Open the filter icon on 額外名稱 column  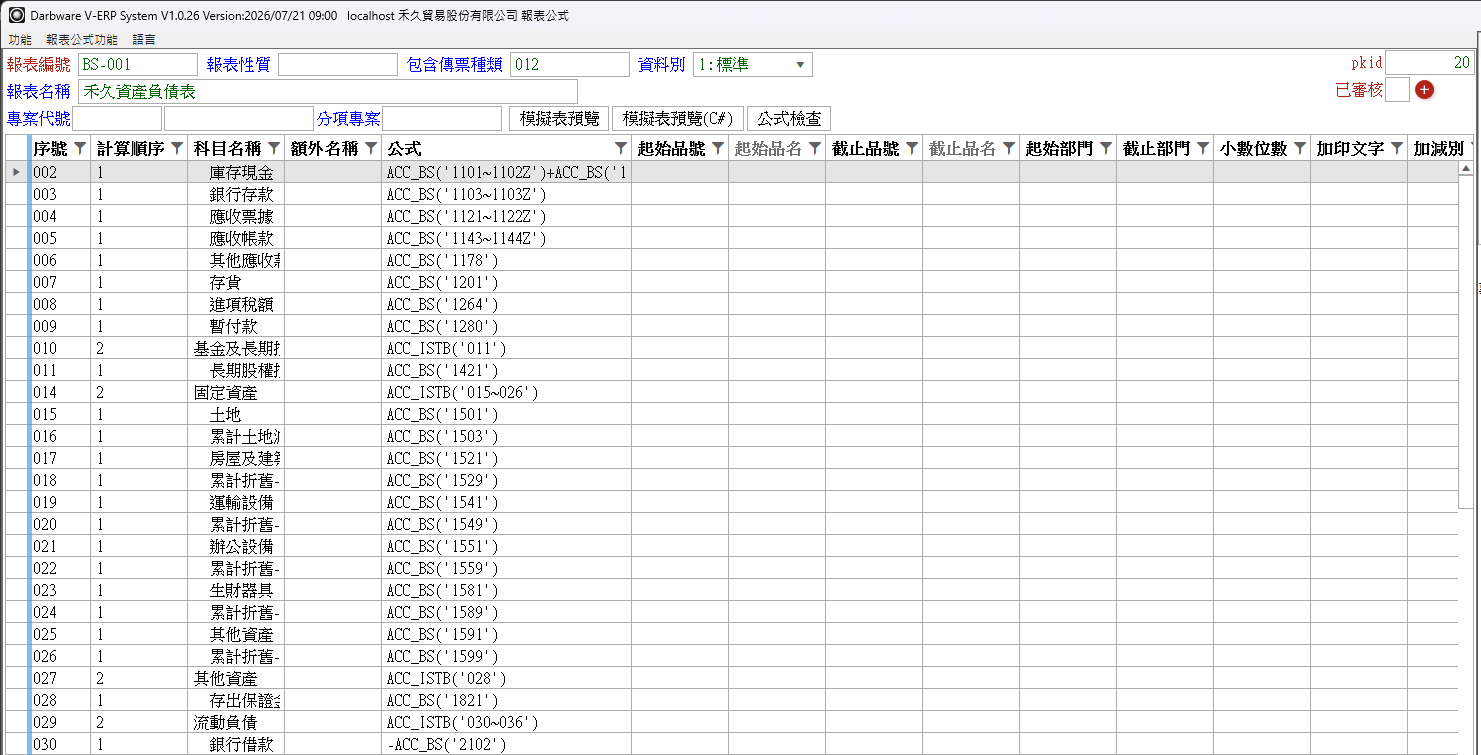point(371,149)
